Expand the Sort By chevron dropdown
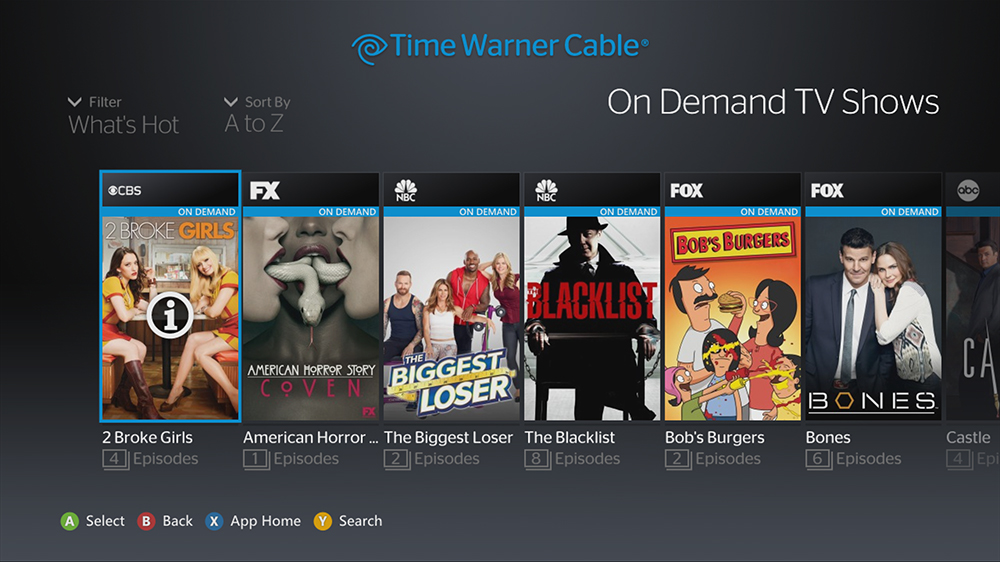This screenshot has width=1000, height=562. (x=231, y=102)
